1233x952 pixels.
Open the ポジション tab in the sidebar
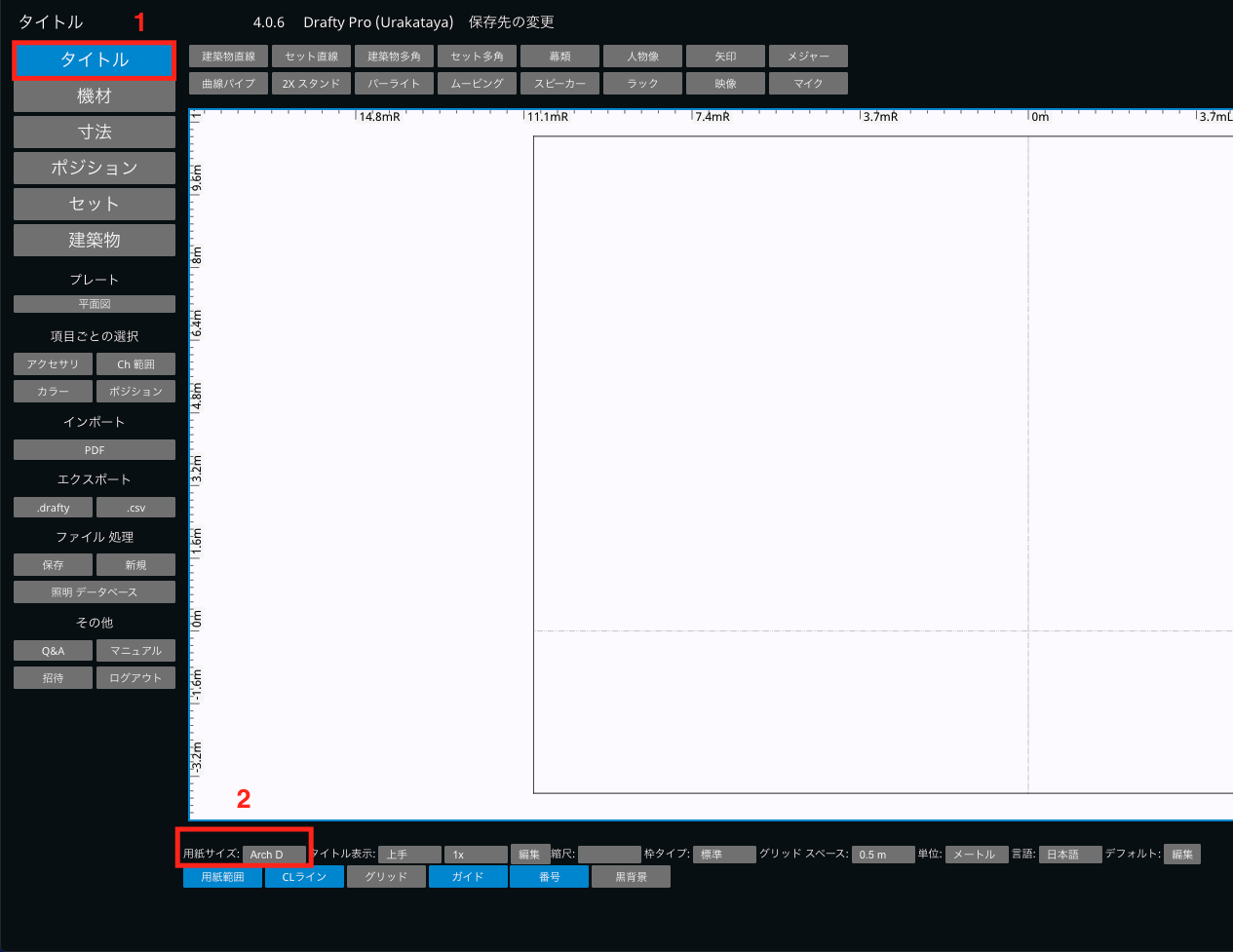point(95,168)
